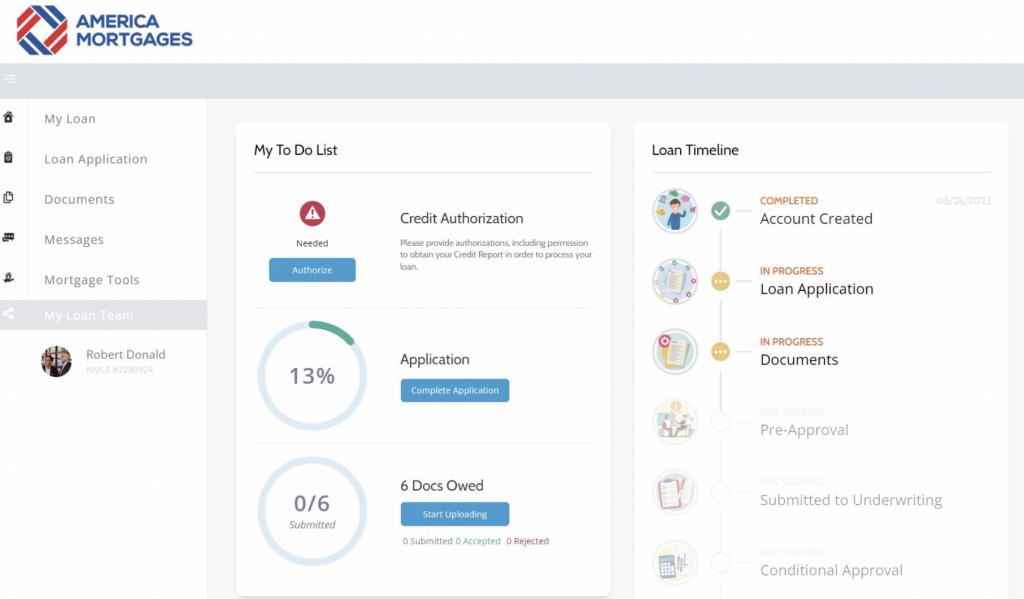This screenshot has height=599, width=1024.
Task: Click the 0/6 Submitted progress circle
Action: 312,511
